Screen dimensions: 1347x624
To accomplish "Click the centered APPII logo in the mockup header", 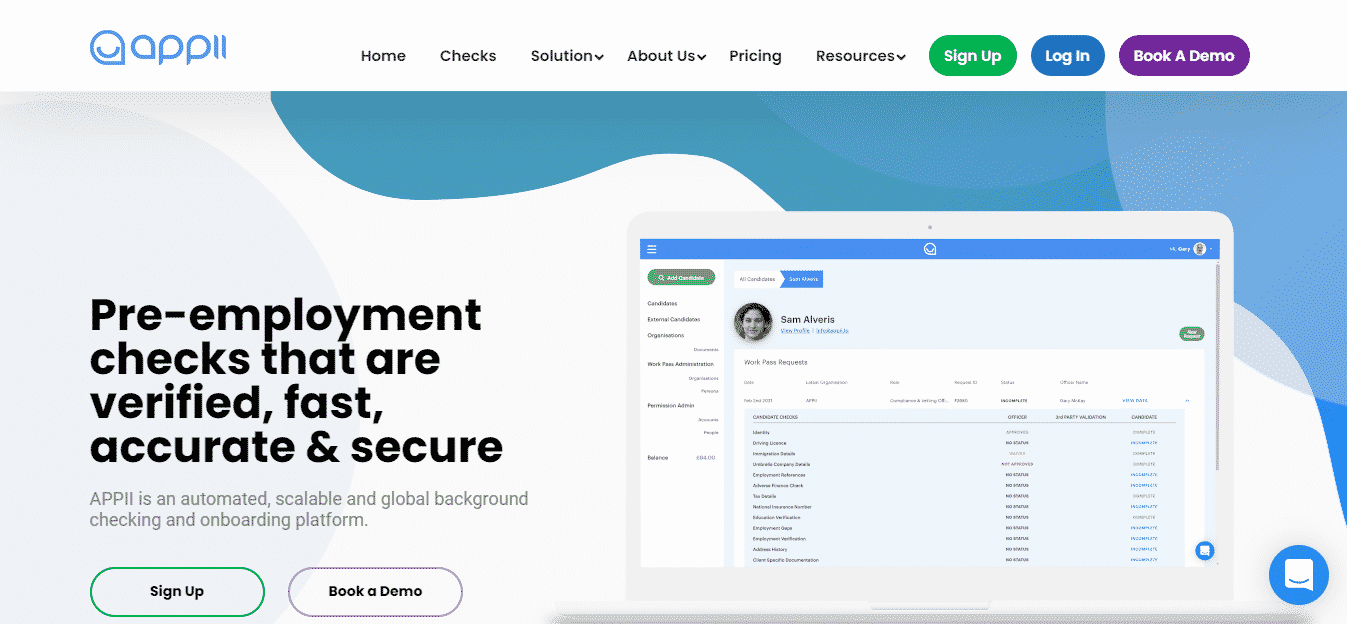I will 929,249.
